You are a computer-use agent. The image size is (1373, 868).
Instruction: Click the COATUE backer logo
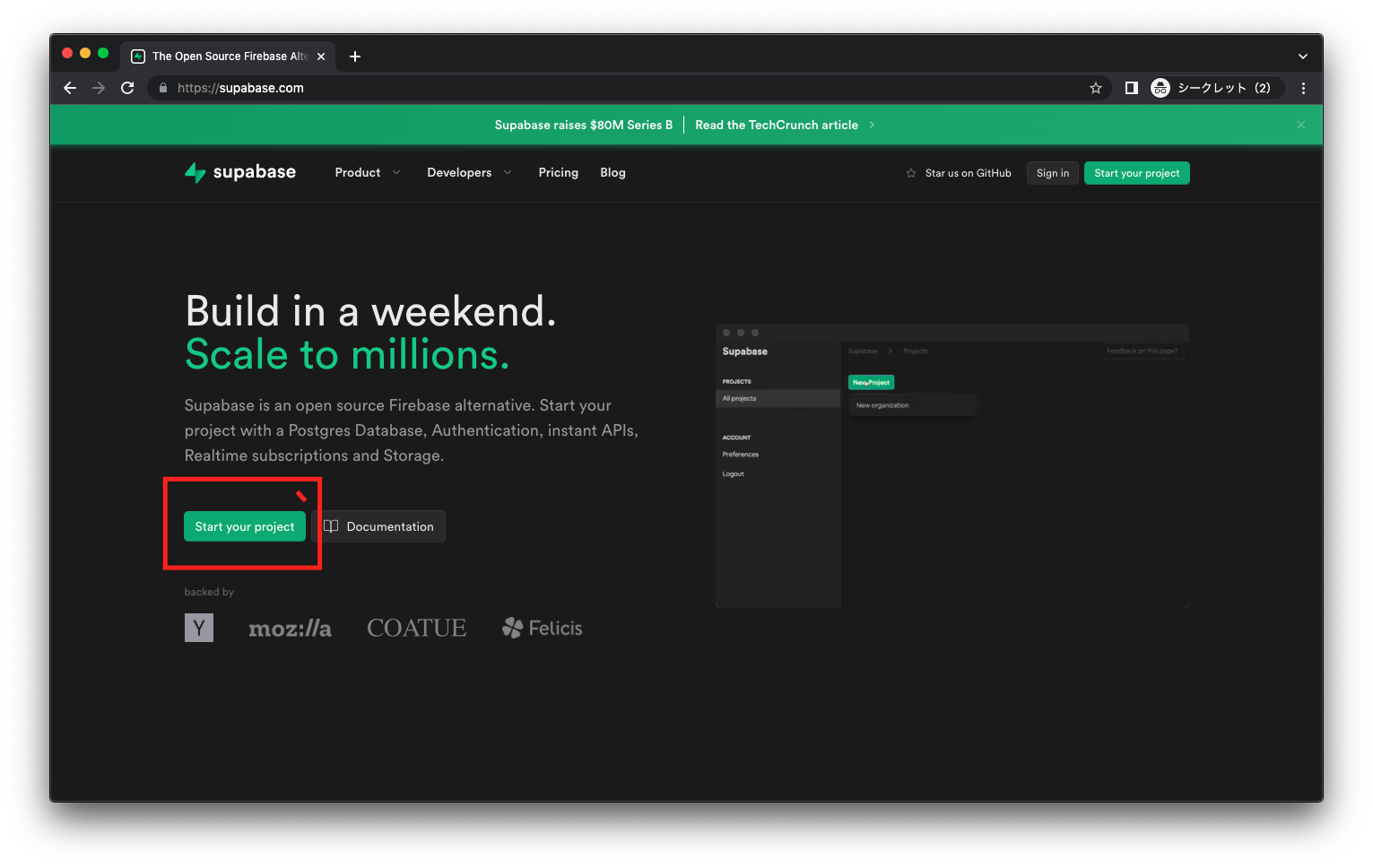pos(416,628)
